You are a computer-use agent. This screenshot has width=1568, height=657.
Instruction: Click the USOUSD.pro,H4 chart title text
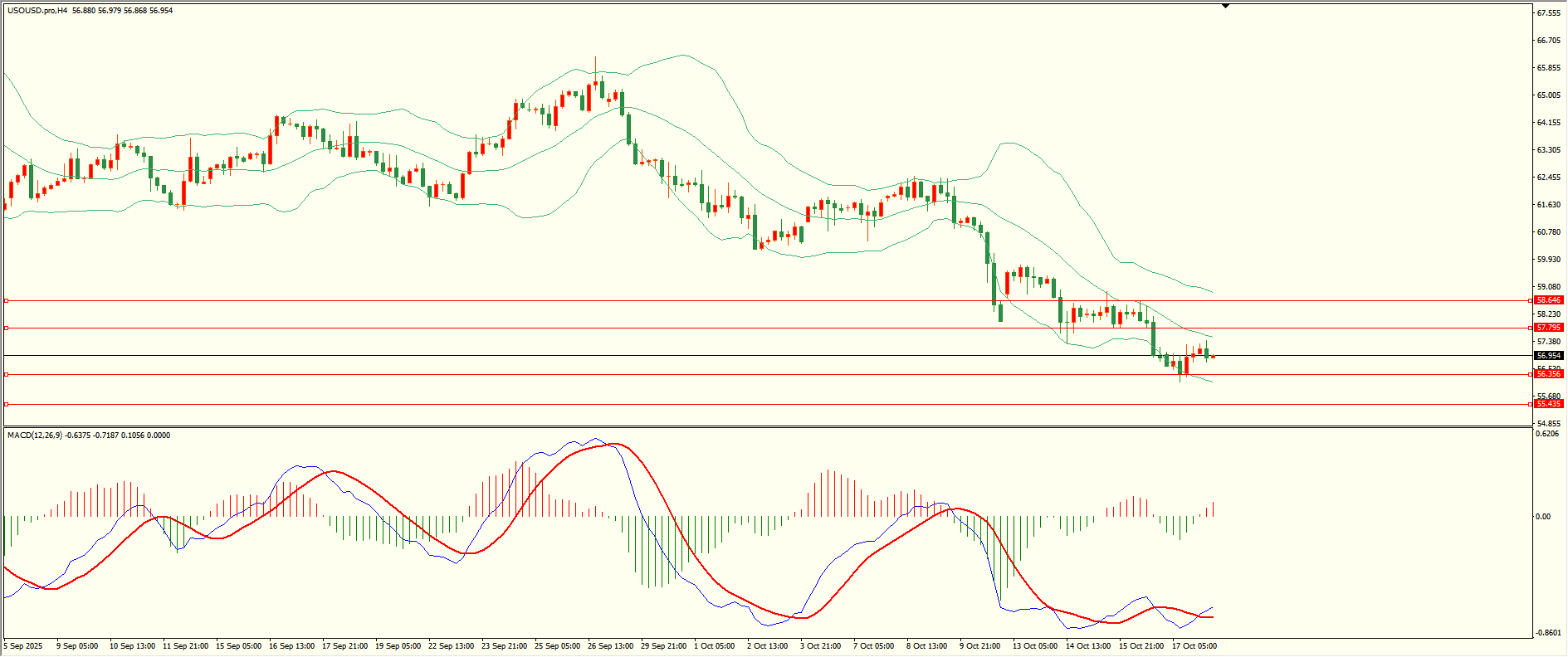(x=37, y=11)
